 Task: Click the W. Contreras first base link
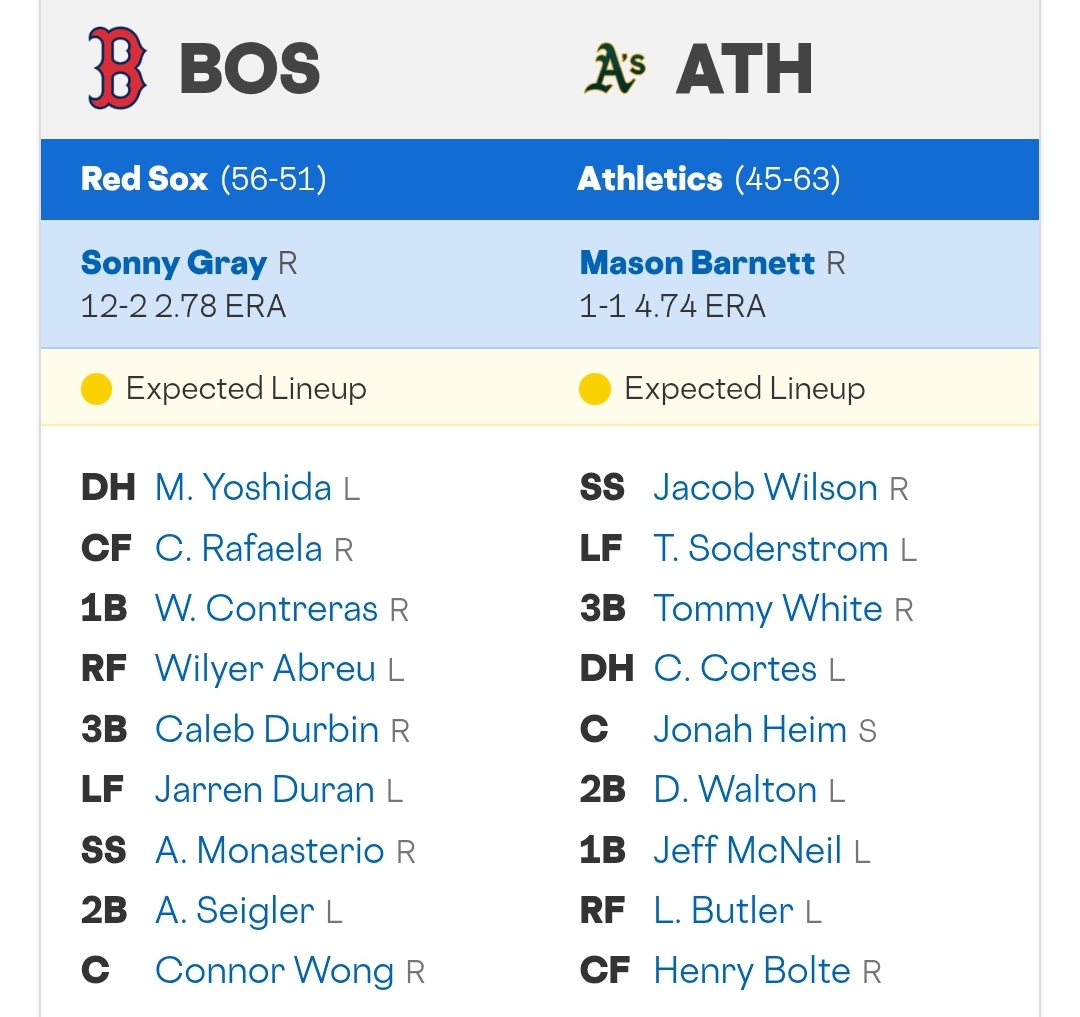[266, 609]
